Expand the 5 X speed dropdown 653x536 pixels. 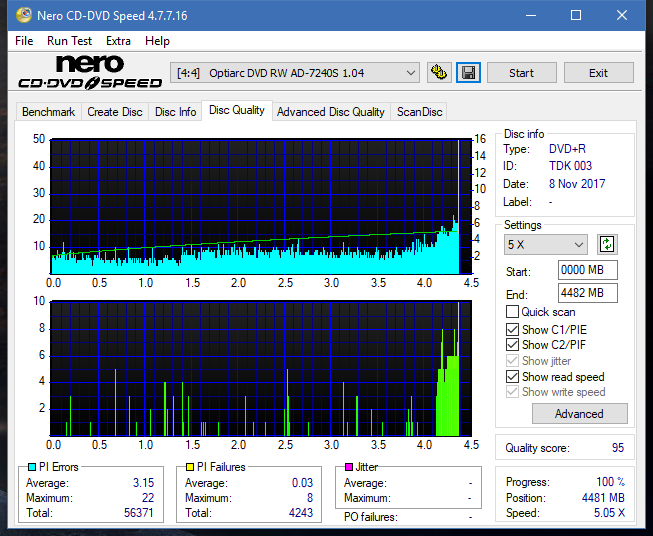click(x=546, y=244)
